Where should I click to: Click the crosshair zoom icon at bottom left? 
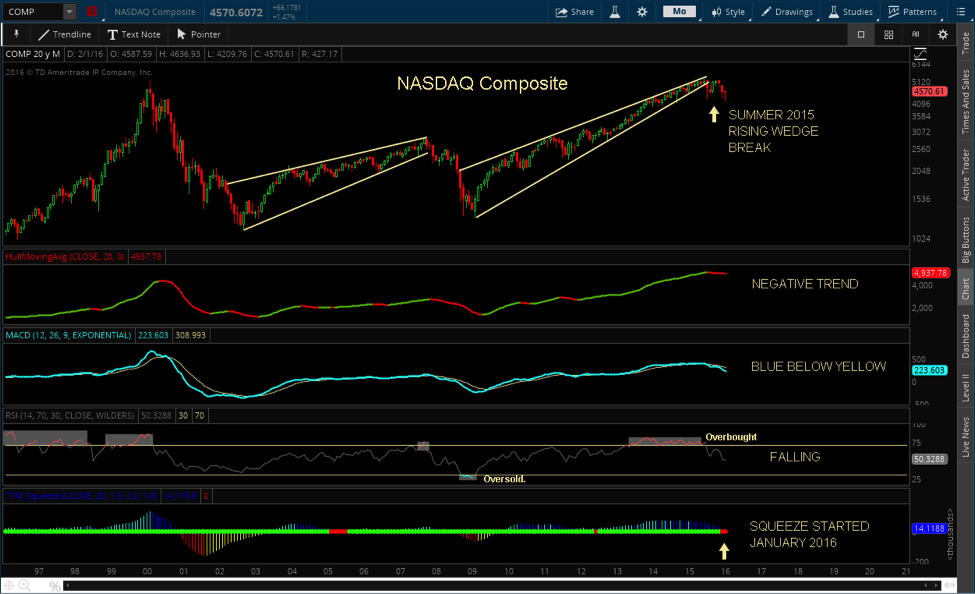(9, 585)
